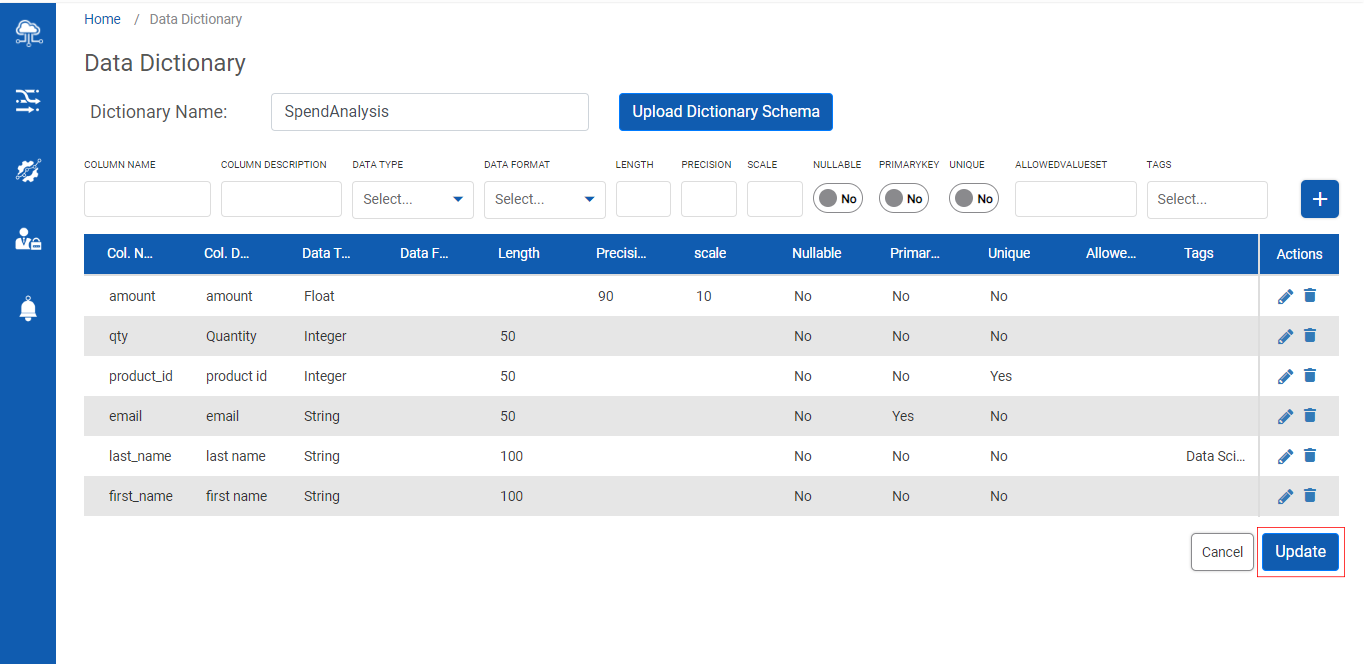Click the Precision input field
The height and width of the screenshot is (664, 1364).
tap(709, 199)
